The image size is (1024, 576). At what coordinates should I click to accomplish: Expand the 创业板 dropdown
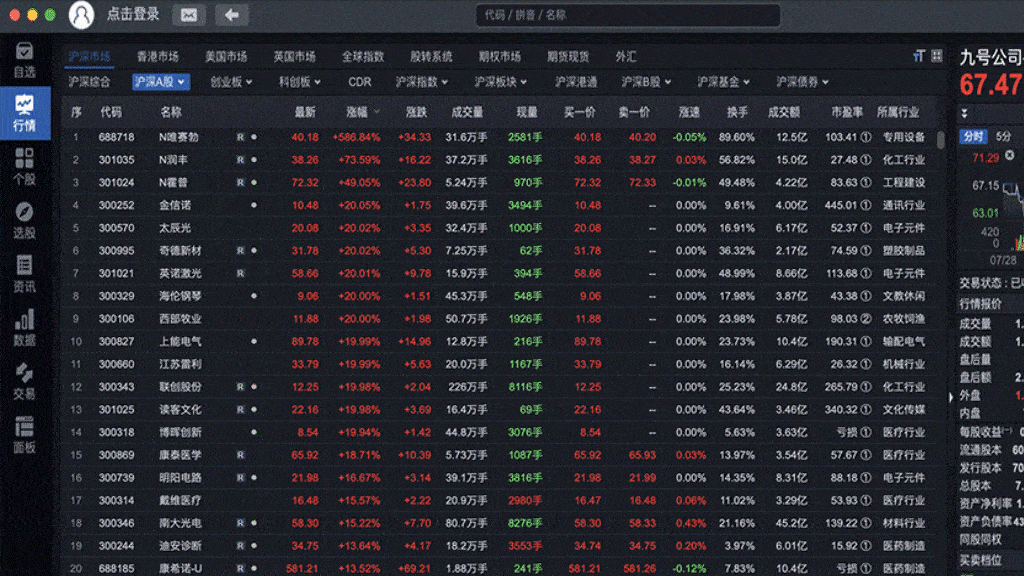coord(231,82)
